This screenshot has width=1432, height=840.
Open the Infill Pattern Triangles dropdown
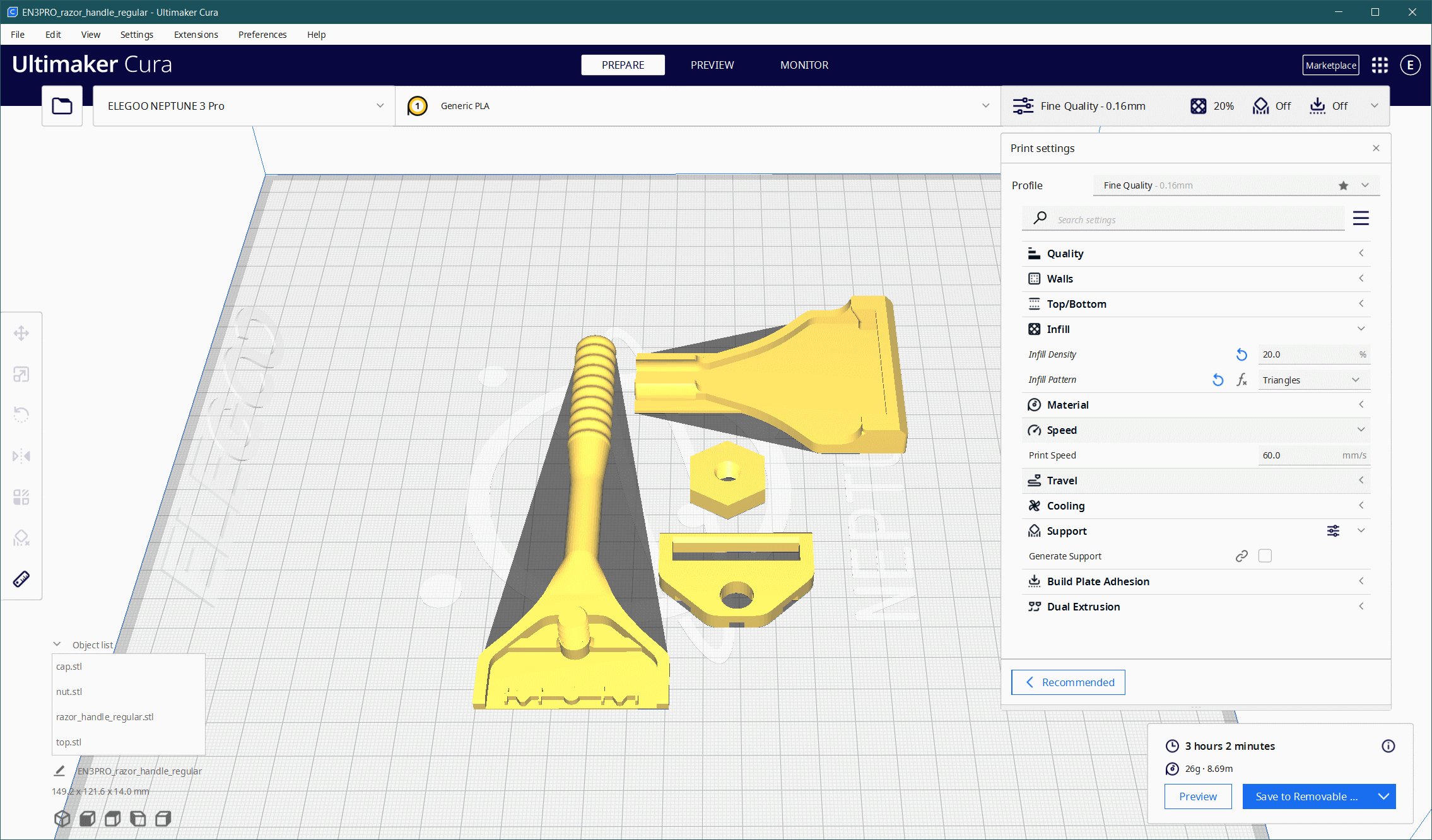(1313, 380)
